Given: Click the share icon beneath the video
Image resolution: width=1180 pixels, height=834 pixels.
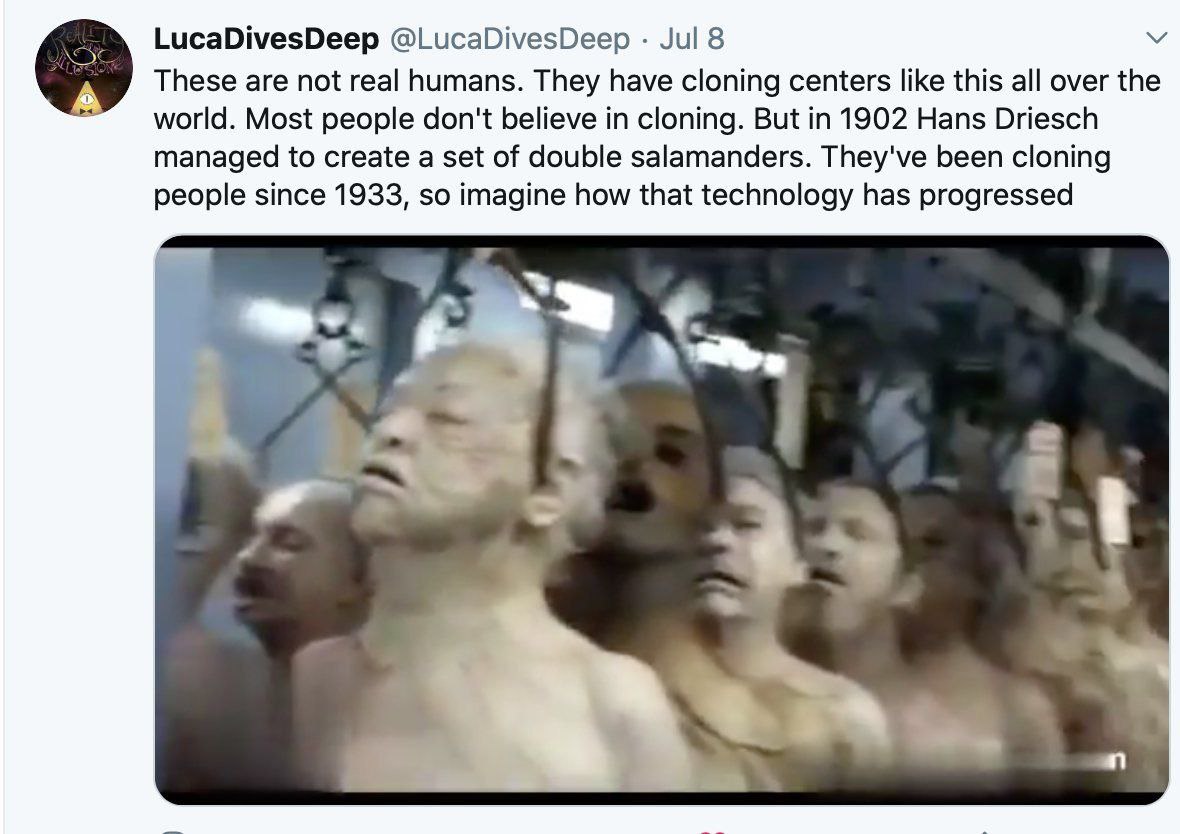Looking at the screenshot, I should [984, 832].
